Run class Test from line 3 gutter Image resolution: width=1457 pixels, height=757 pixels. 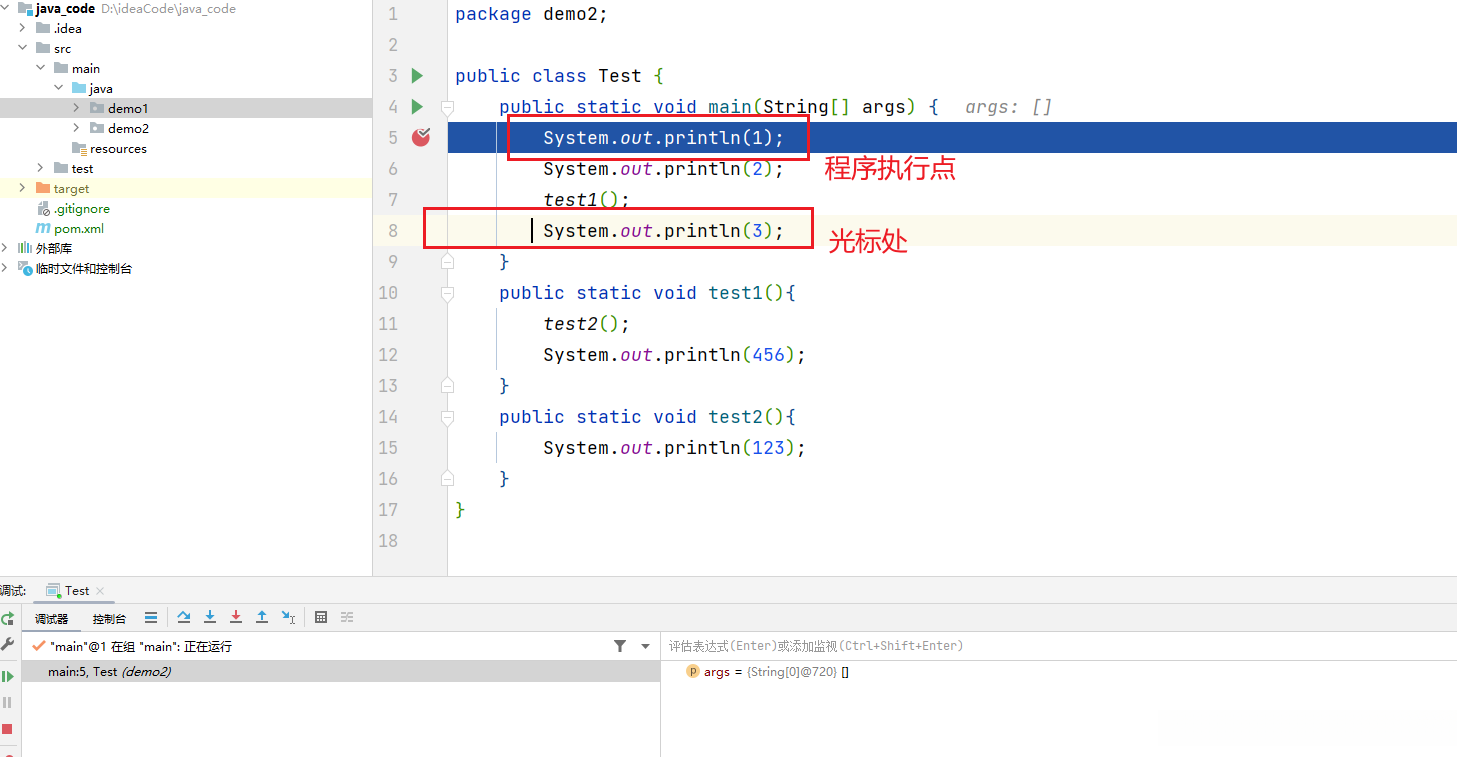(417, 75)
